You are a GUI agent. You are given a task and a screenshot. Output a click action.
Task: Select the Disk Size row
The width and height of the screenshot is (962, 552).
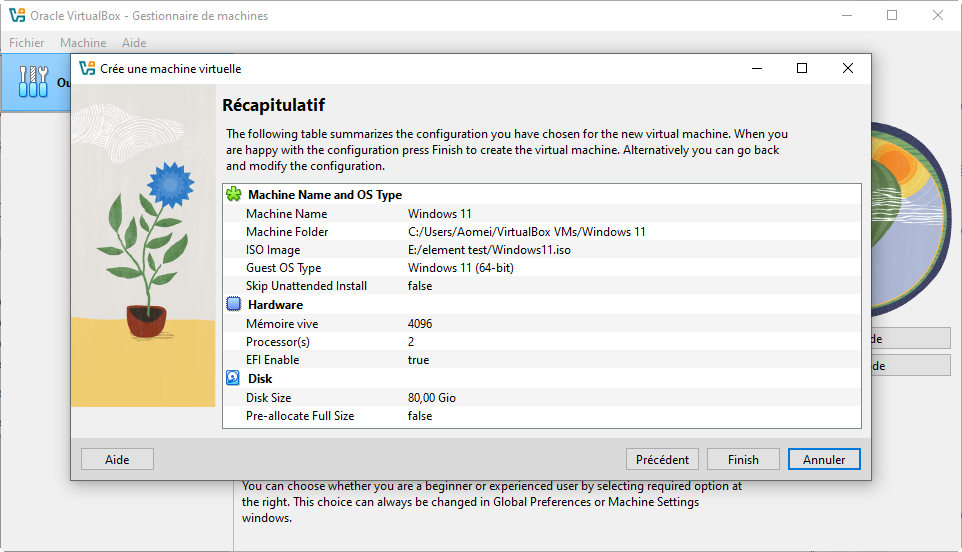pyautogui.click(x=540, y=398)
